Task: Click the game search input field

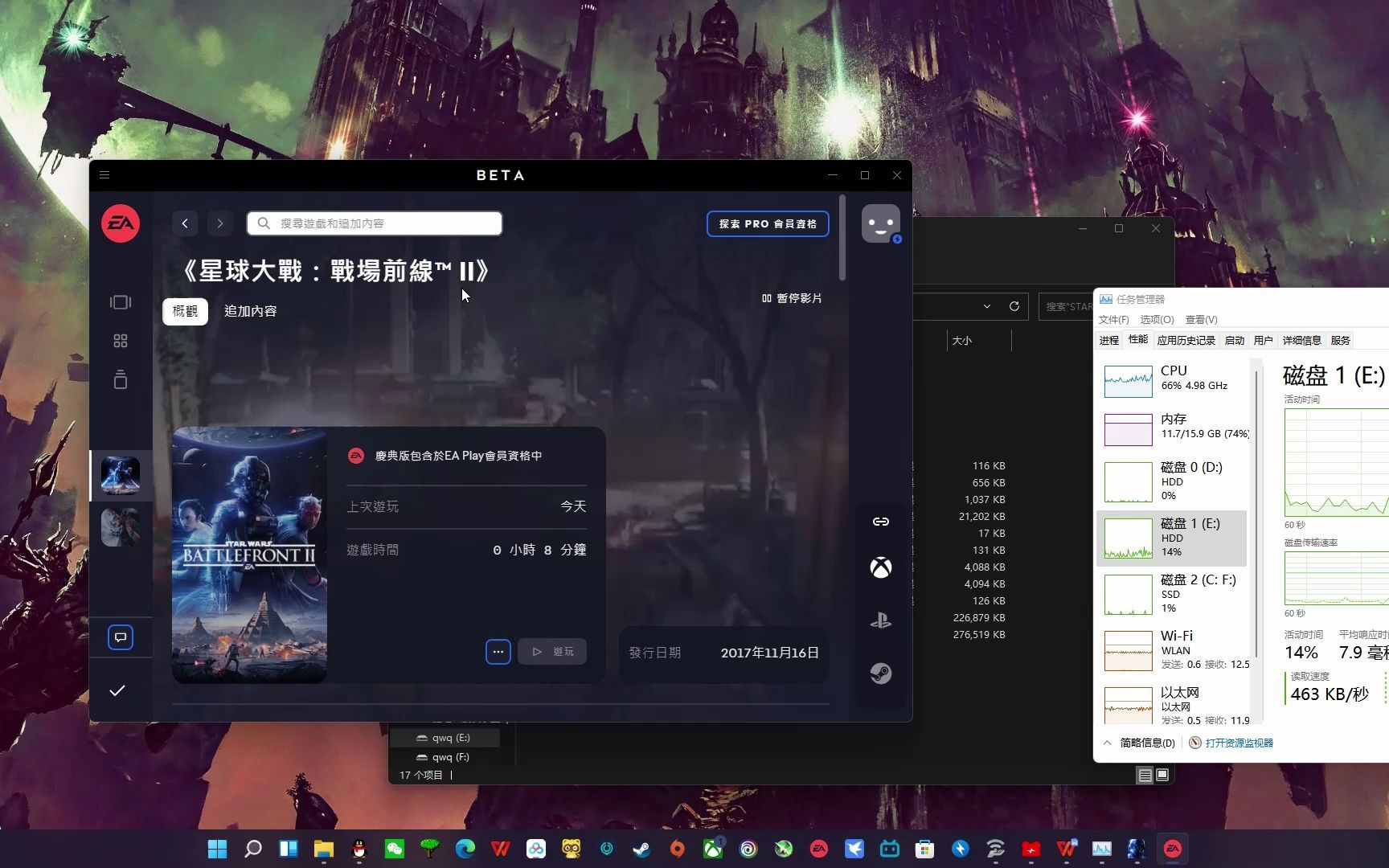Action: [374, 223]
